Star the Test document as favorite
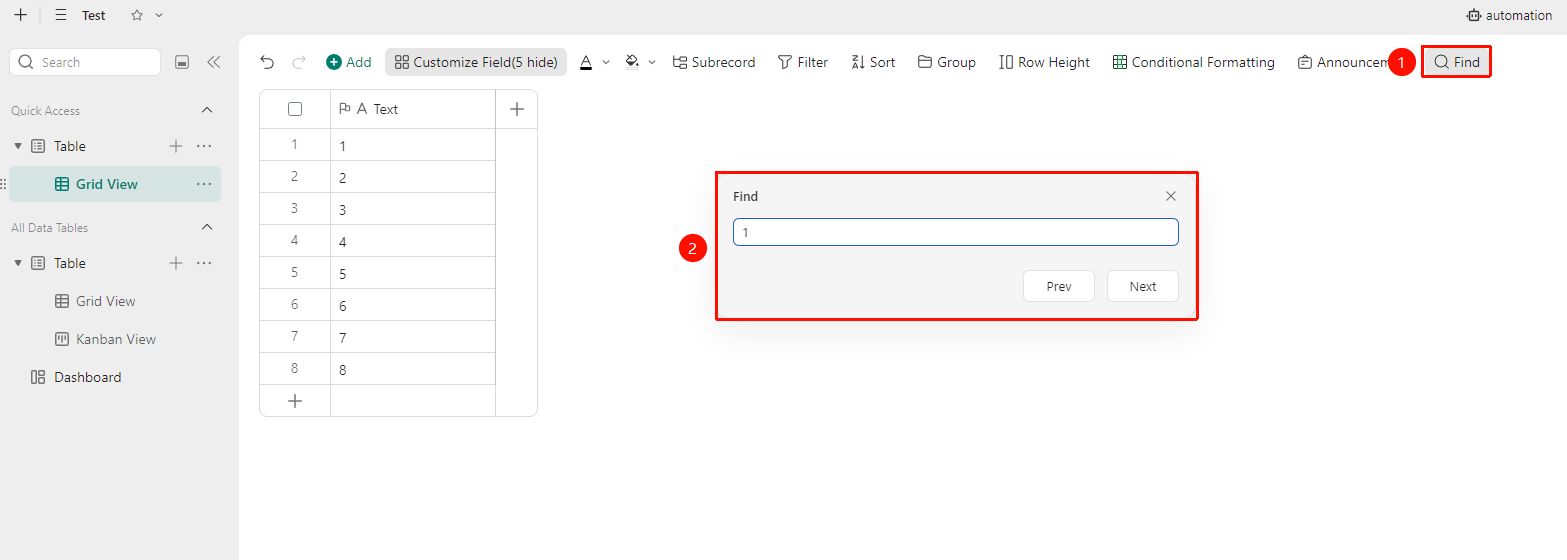Viewport: 1567px width, 560px height. (x=137, y=15)
